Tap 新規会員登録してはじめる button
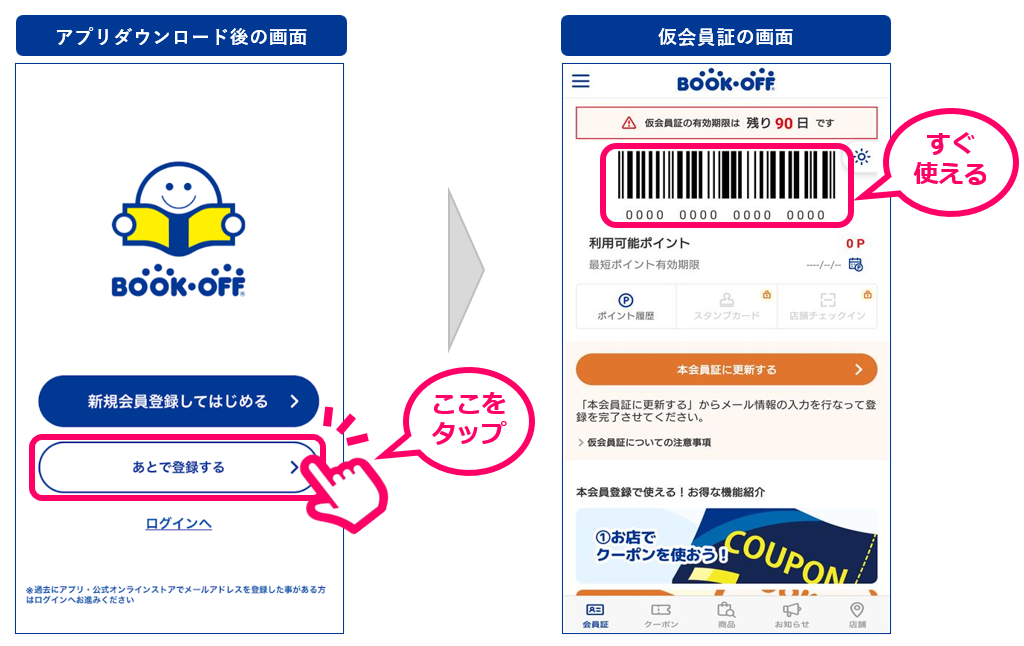 tap(178, 401)
